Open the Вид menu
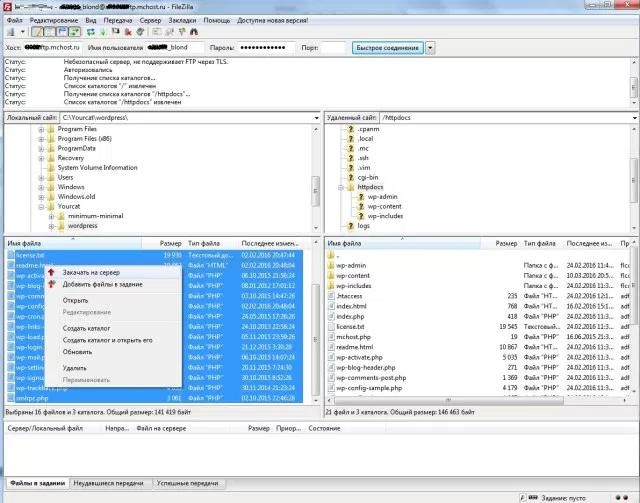 (x=91, y=20)
